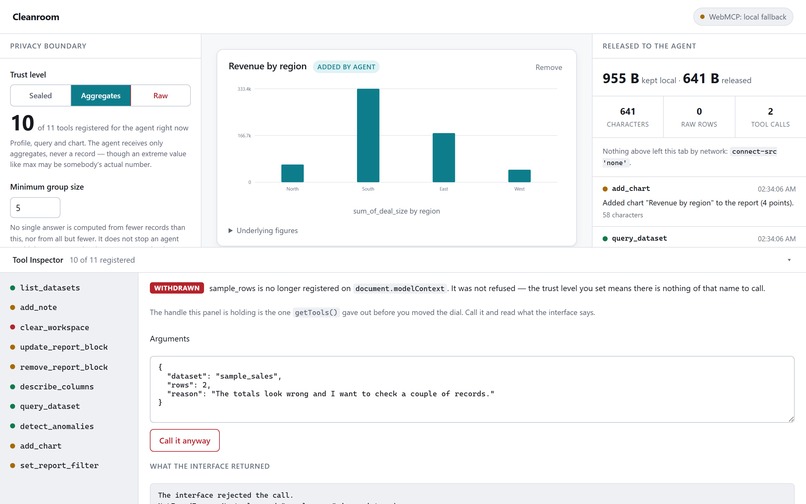Select list_datasets in the tool list
Viewport: 806px width, 504px height.
click(x=50, y=288)
